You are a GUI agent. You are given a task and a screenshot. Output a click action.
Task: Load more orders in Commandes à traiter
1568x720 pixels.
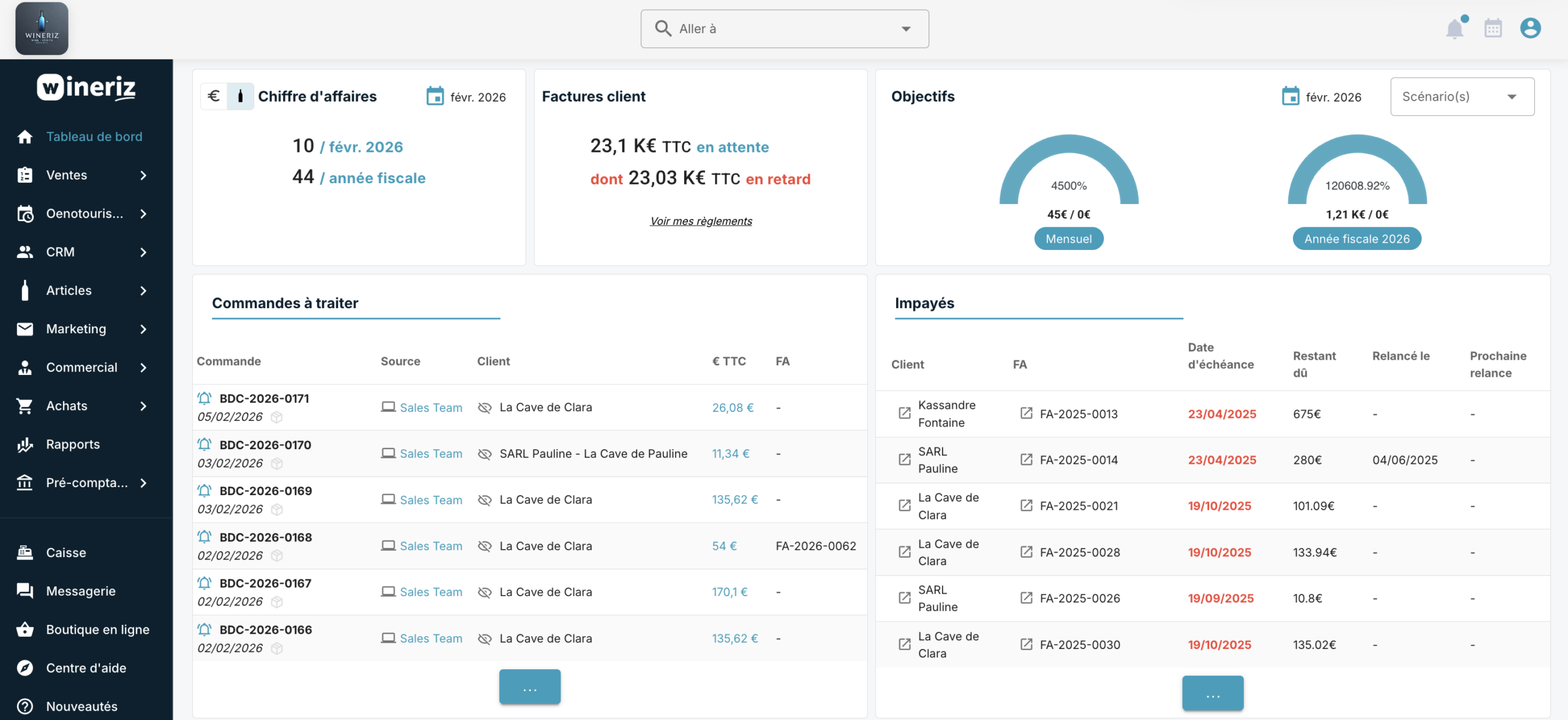click(x=529, y=687)
